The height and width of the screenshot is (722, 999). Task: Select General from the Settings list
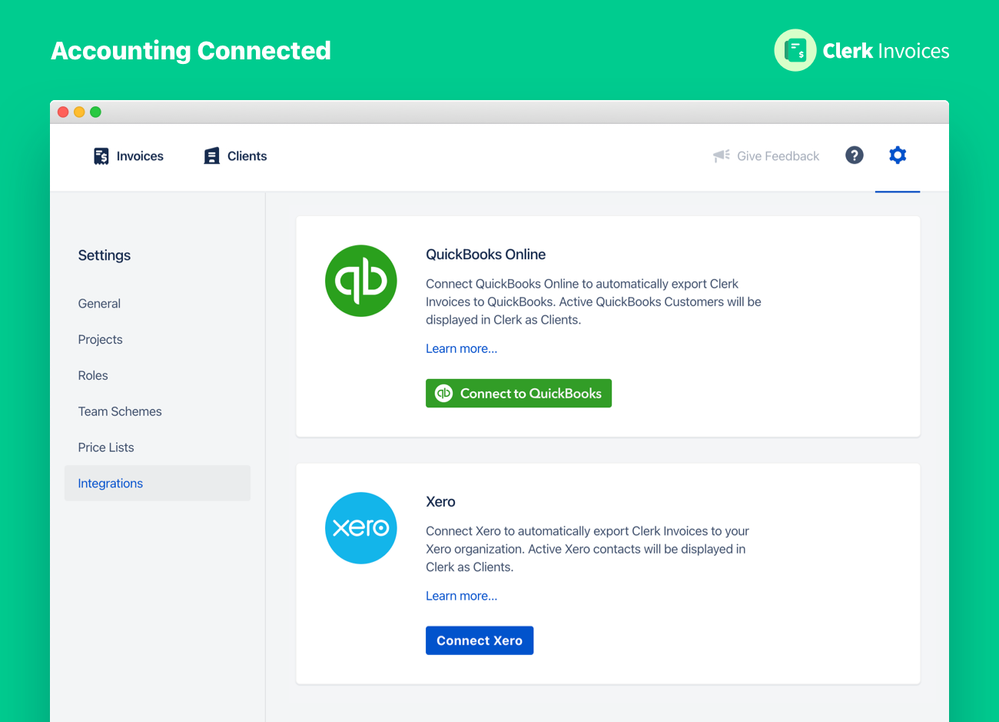click(99, 303)
